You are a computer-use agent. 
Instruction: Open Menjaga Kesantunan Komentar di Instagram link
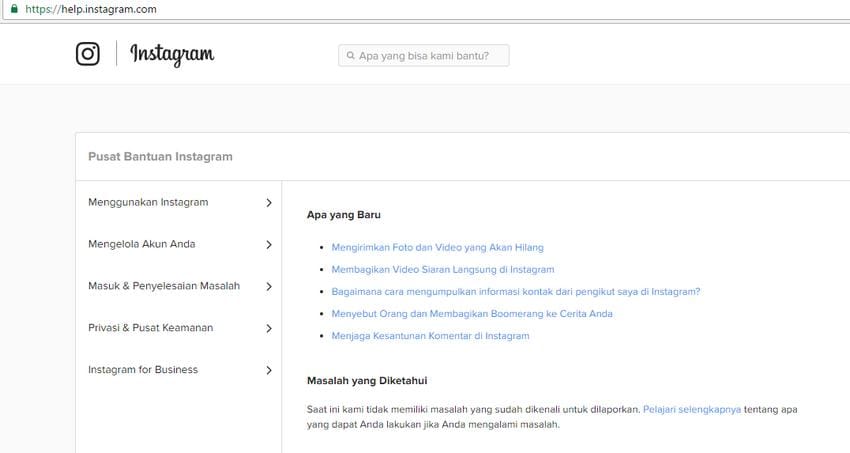(430, 336)
